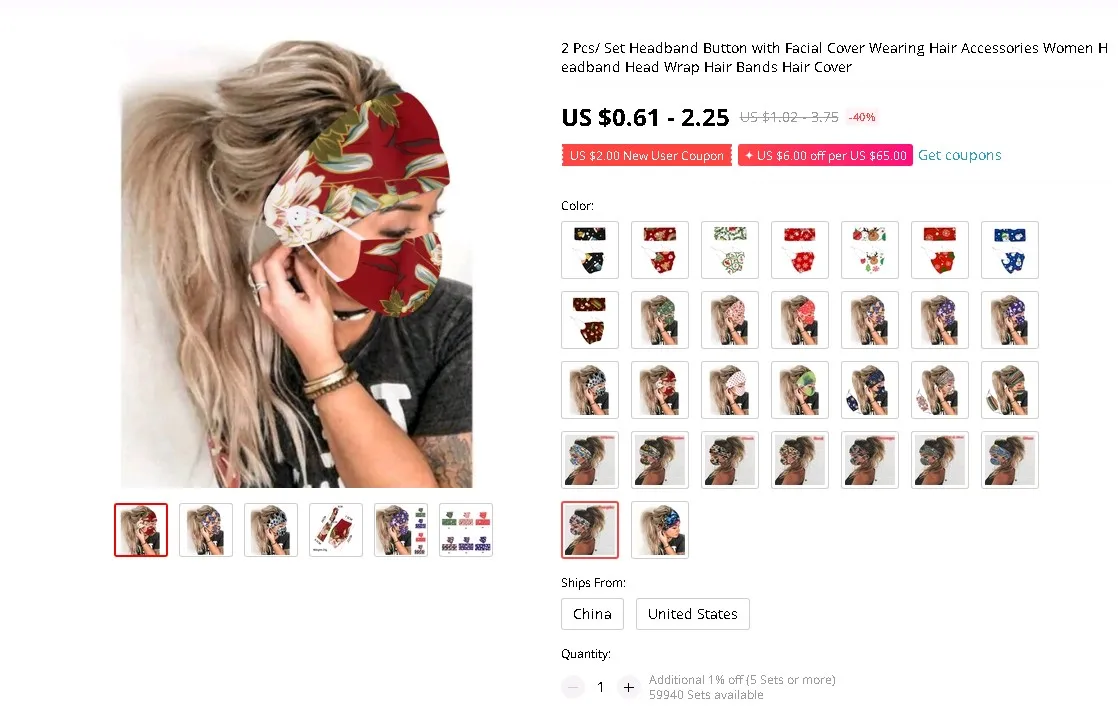Pick the reindeer print color swatch
Viewport: 1118px width, 718px height.
pos(870,250)
